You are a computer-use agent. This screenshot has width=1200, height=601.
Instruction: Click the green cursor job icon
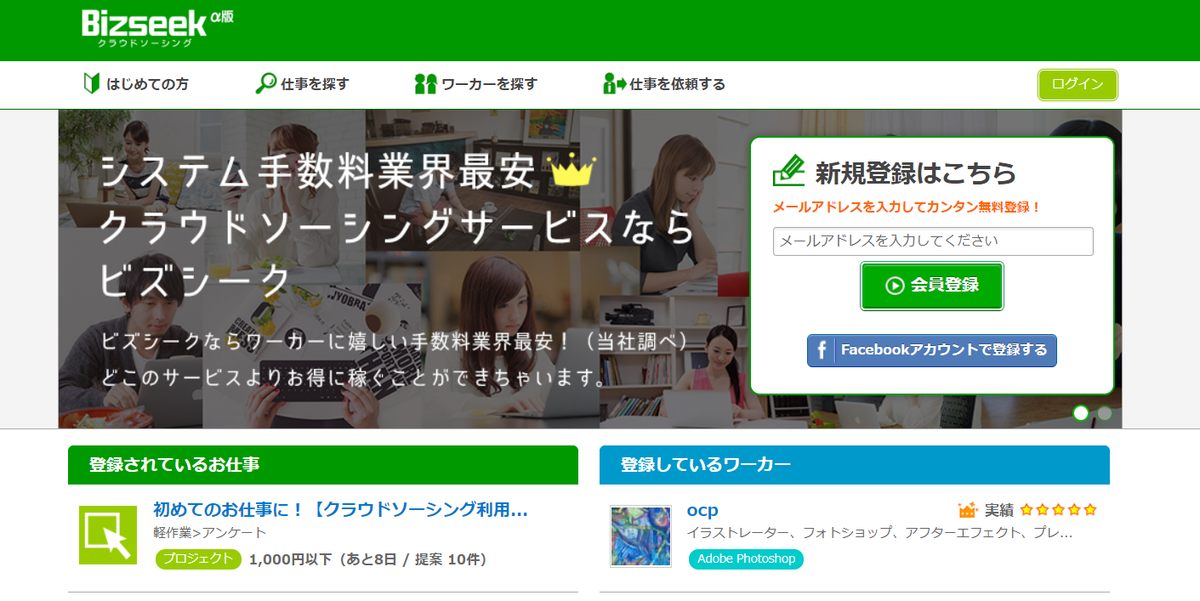[x=107, y=534]
